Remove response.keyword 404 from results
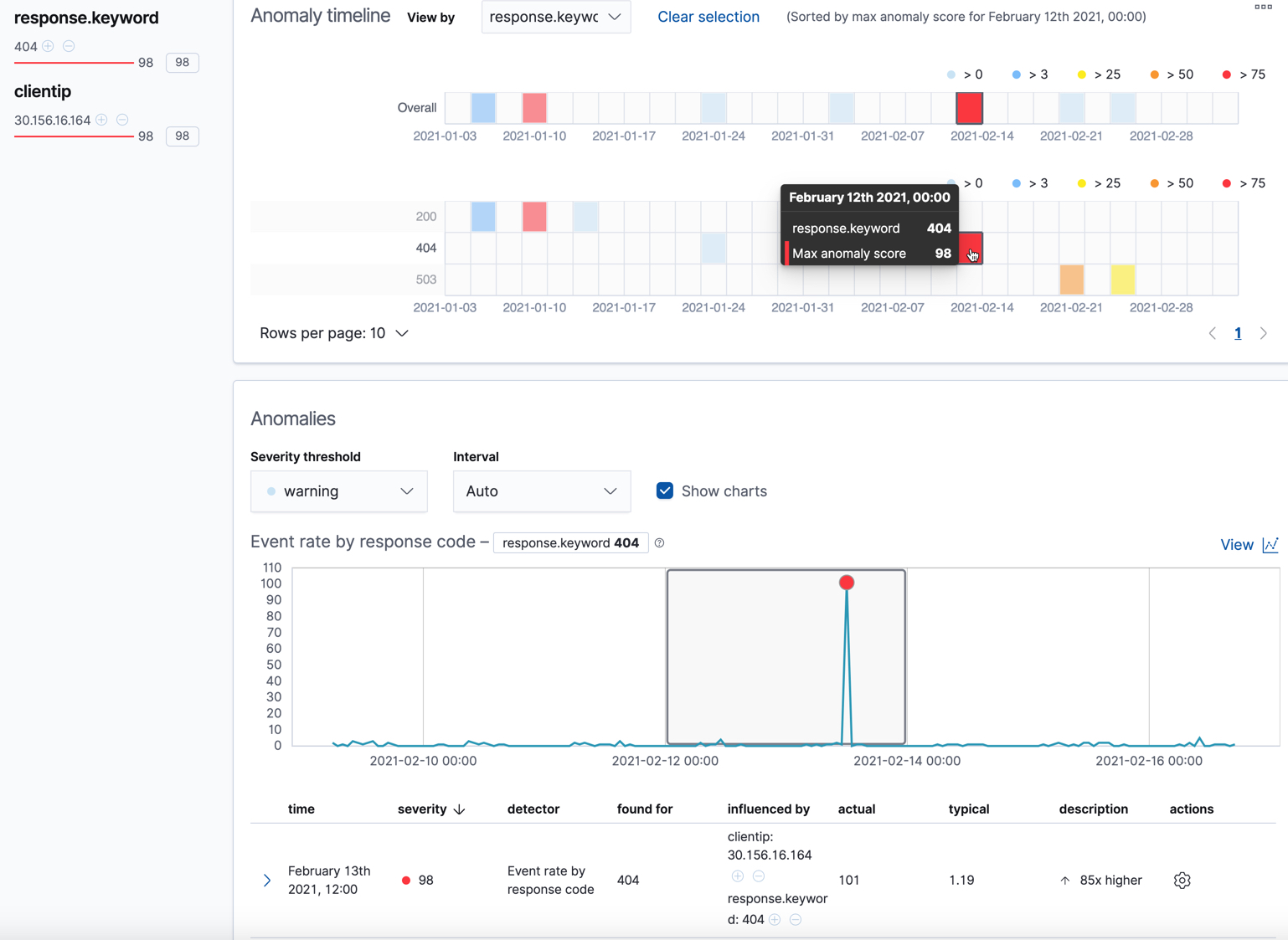 click(x=69, y=47)
